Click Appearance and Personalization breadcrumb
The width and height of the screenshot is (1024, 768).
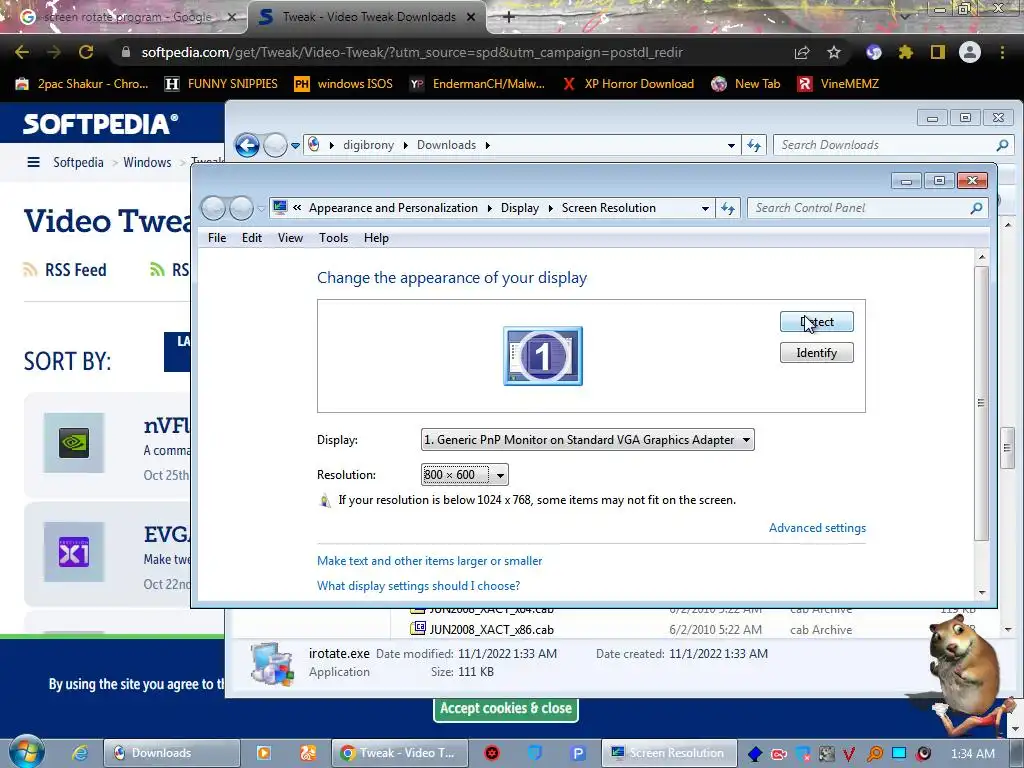tap(393, 208)
